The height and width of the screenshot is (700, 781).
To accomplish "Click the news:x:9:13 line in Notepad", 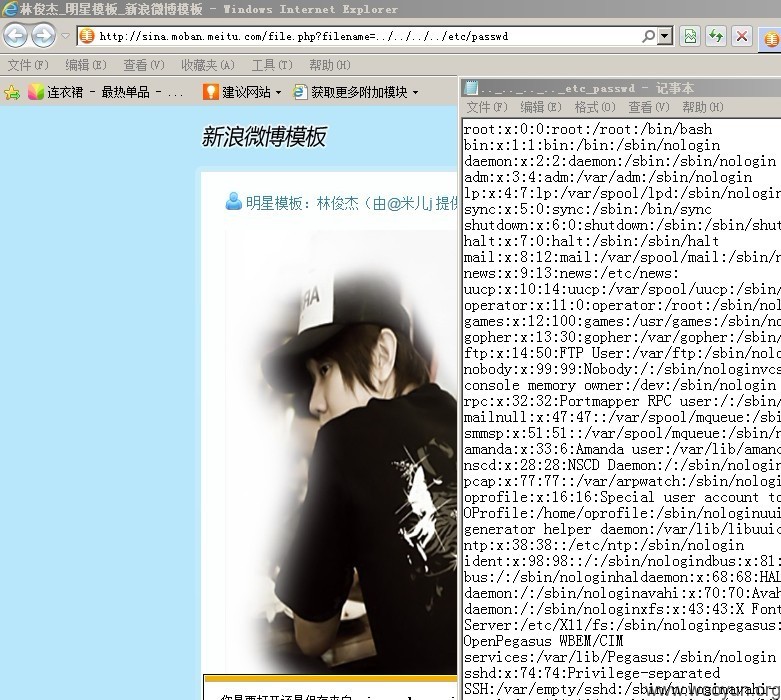I will coord(571,274).
